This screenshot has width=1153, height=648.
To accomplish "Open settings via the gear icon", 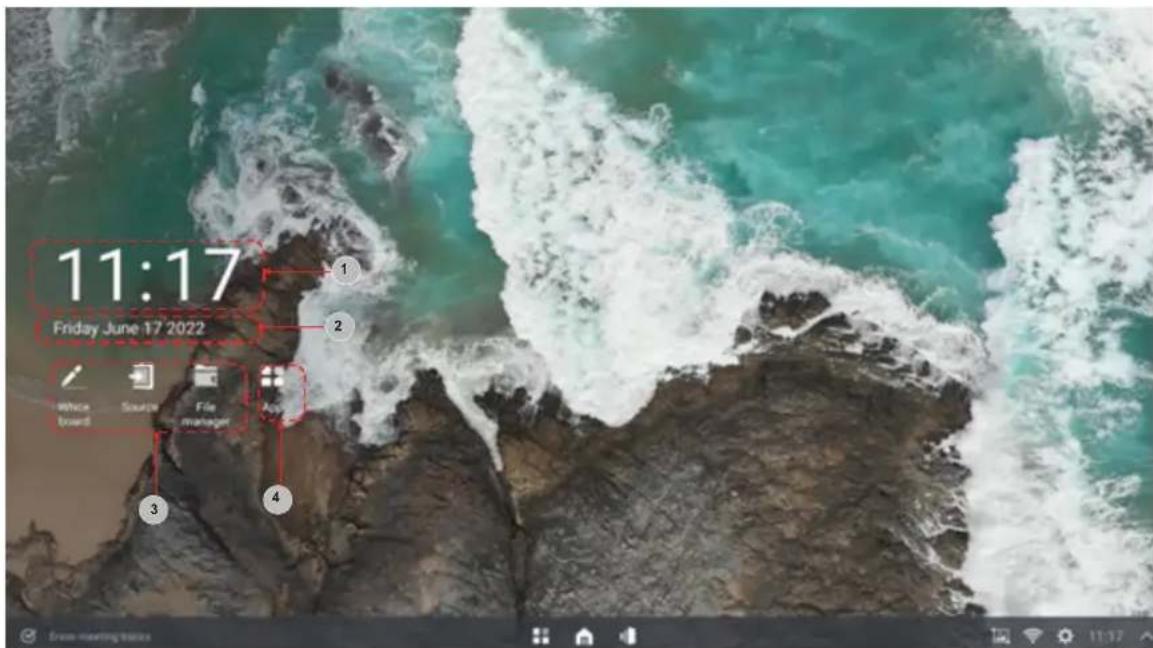I will point(1065,636).
